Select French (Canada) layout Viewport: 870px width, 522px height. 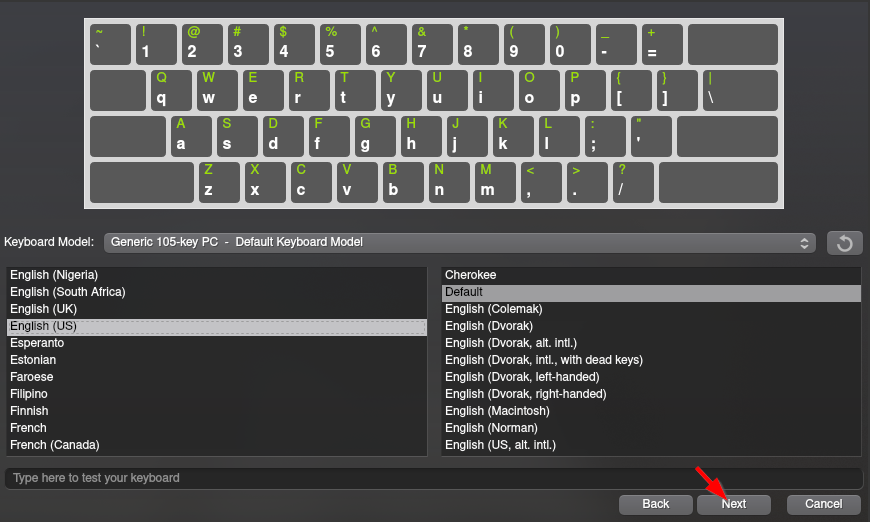point(216,445)
